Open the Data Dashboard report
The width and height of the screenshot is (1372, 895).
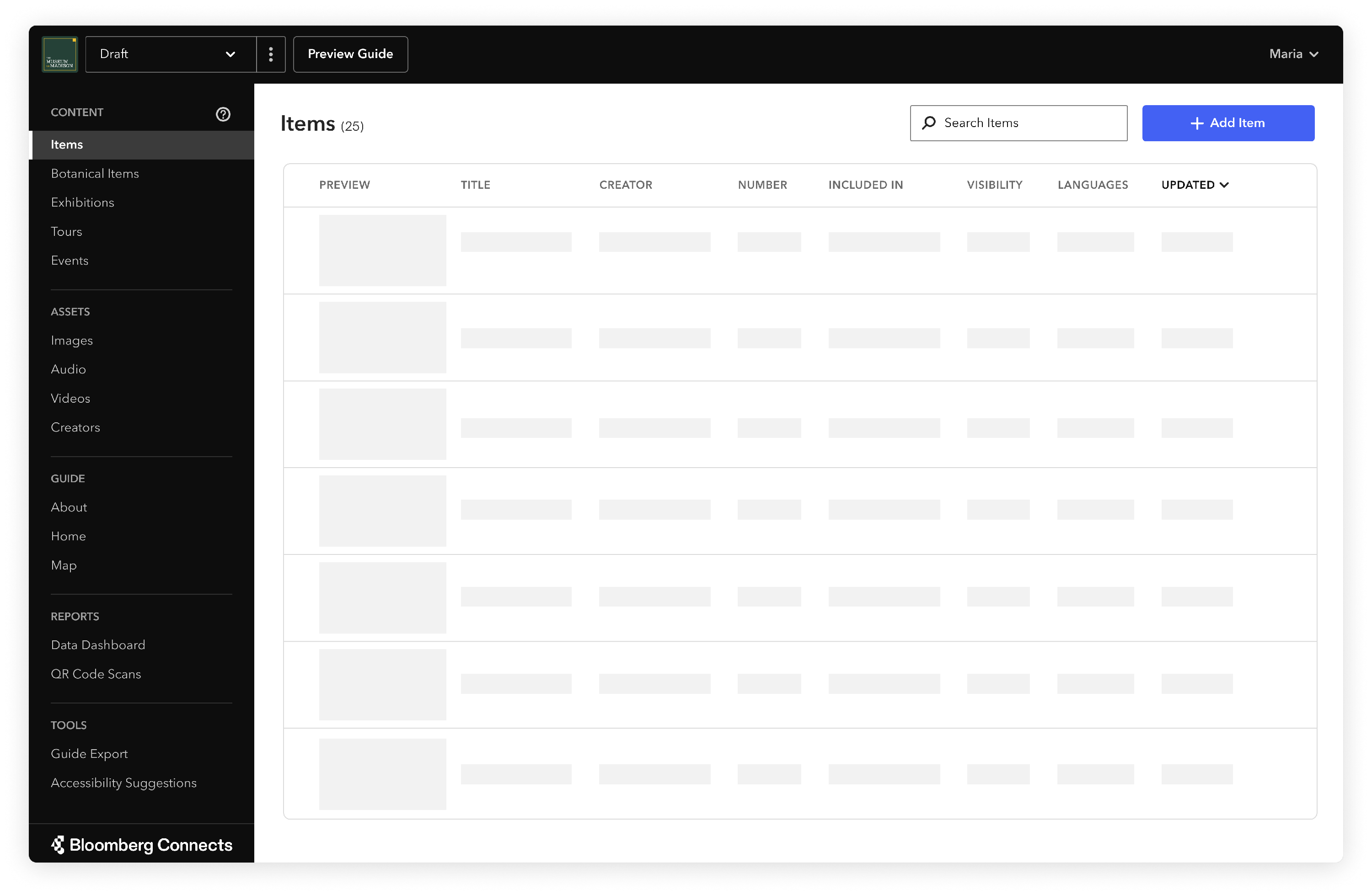(x=98, y=645)
